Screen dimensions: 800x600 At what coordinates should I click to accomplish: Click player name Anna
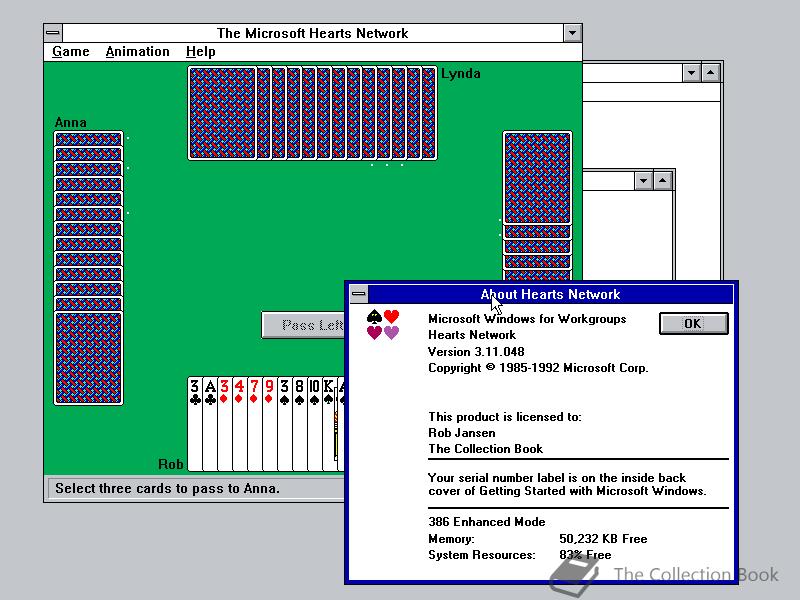click(70, 122)
